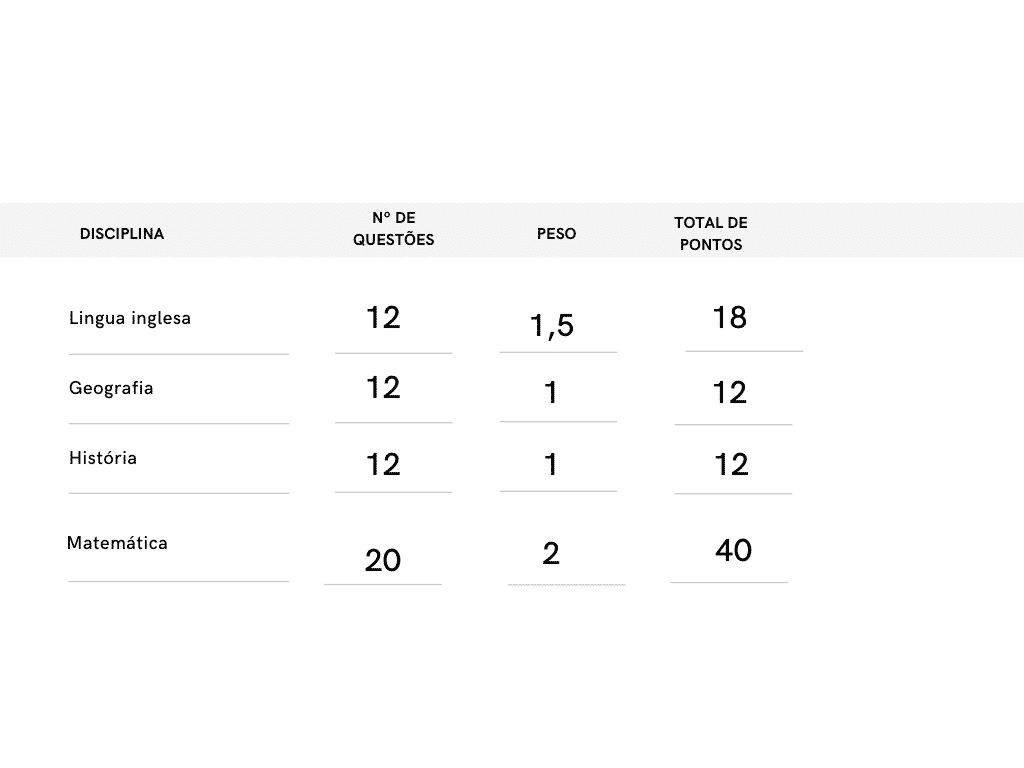Select the Matemática row label
The image size is (1024, 768).
[117, 543]
